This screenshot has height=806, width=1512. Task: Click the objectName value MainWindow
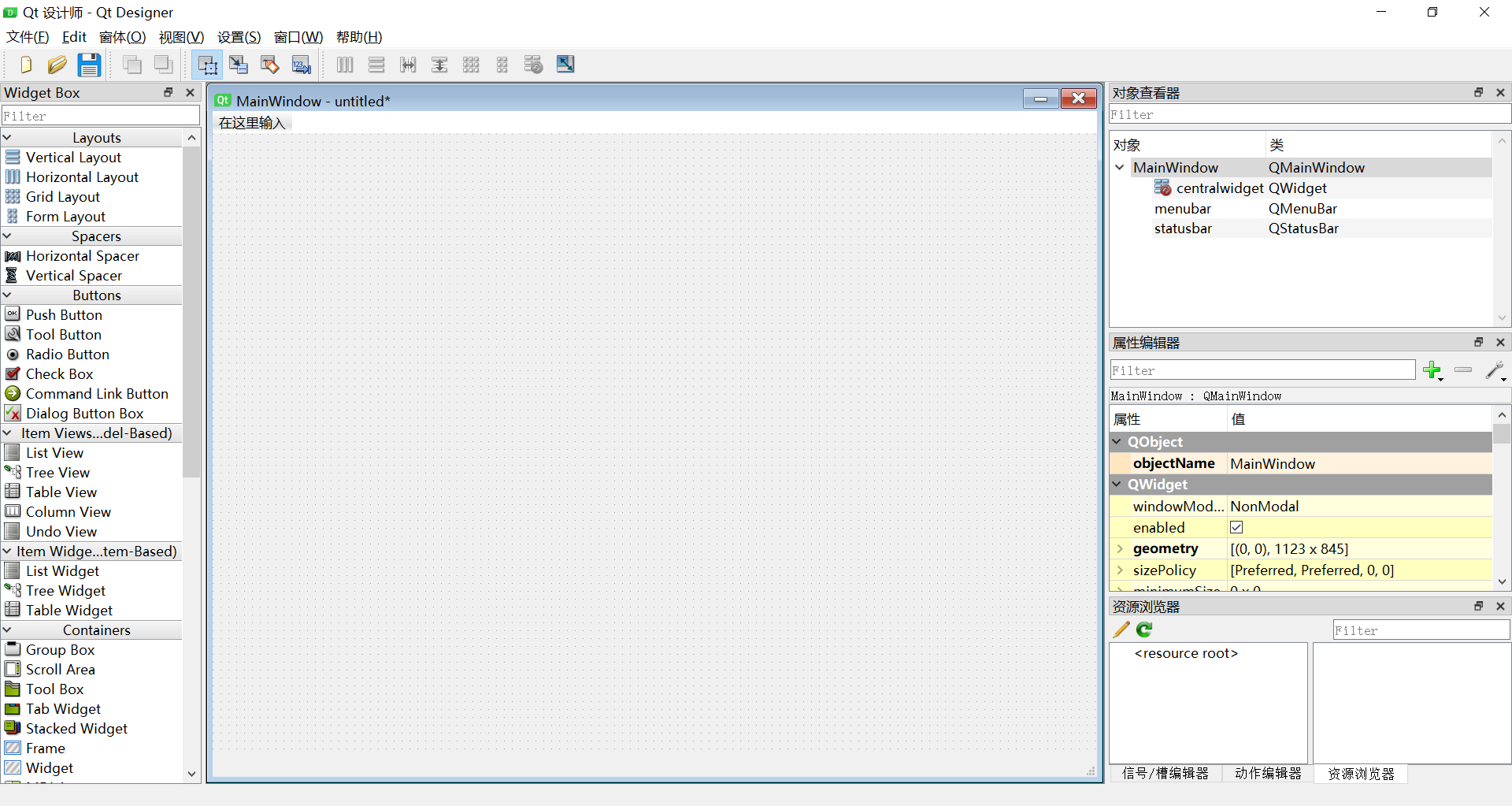tap(1360, 463)
